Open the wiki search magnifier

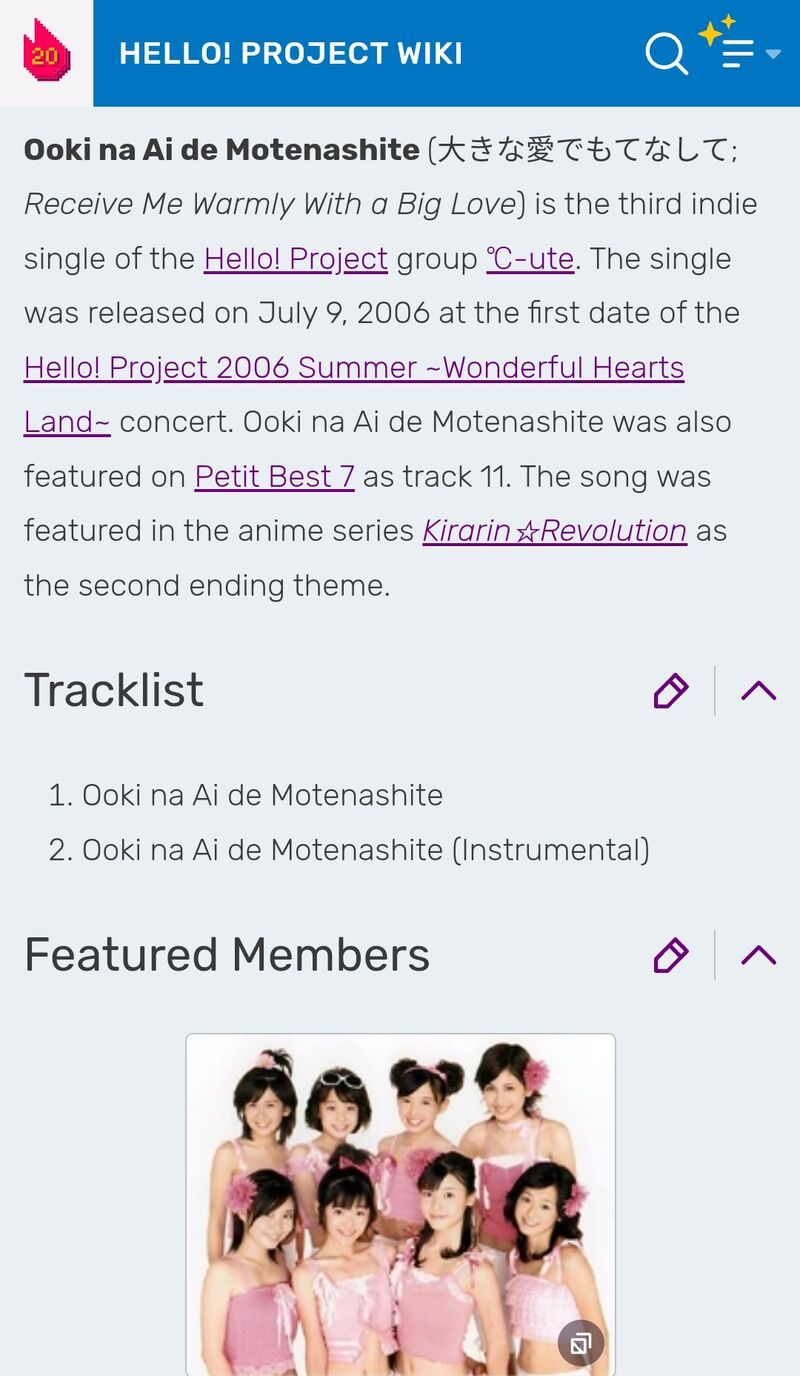pos(666,53)
